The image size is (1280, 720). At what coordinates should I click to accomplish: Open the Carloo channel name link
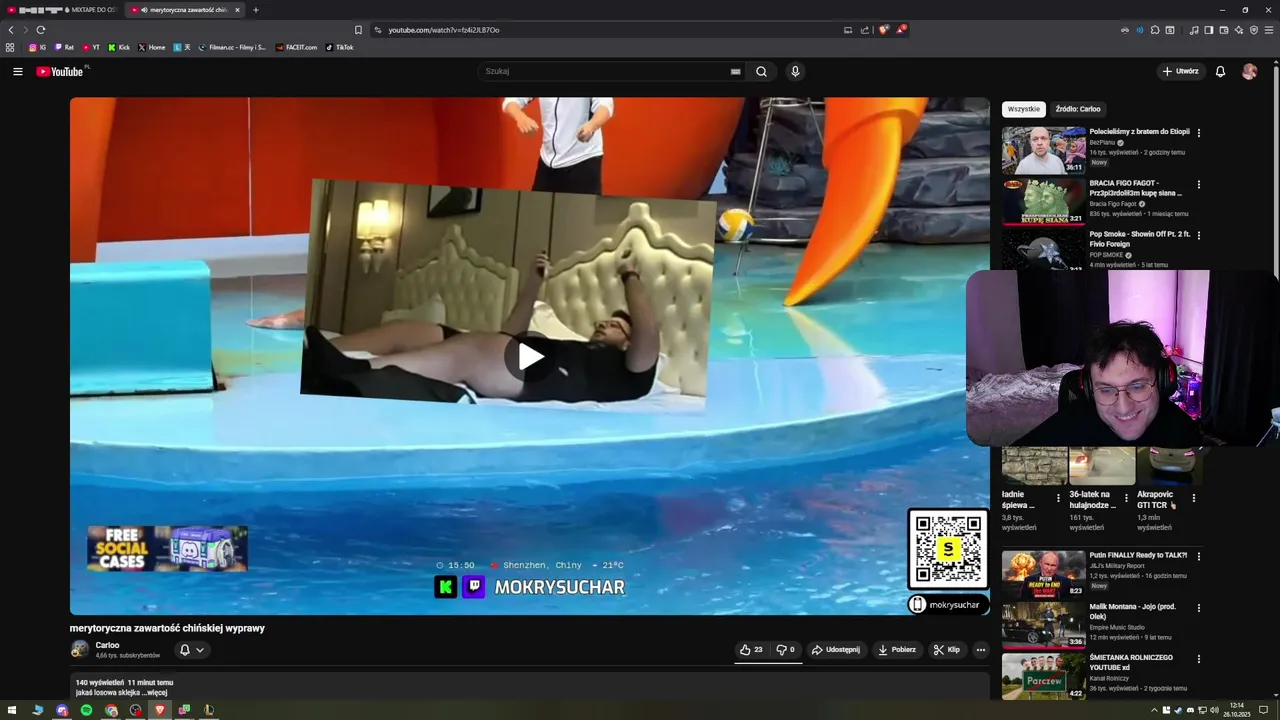[x=107, y=645]
